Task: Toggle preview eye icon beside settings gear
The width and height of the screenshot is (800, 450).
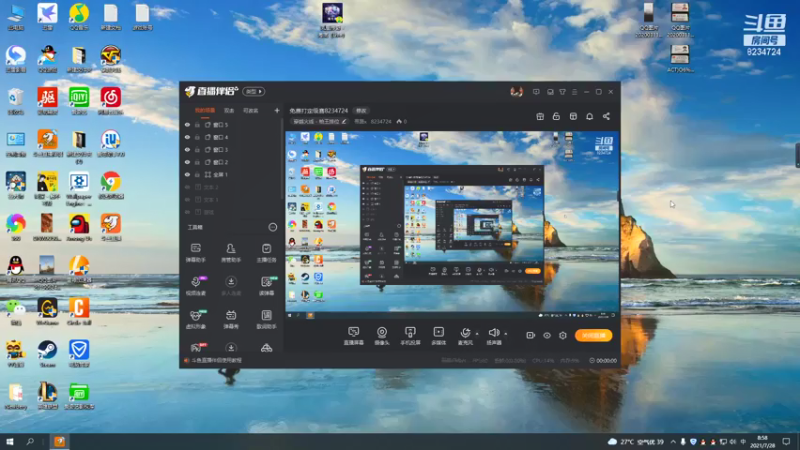Action: pyautogui.click(x=547, y=335)
